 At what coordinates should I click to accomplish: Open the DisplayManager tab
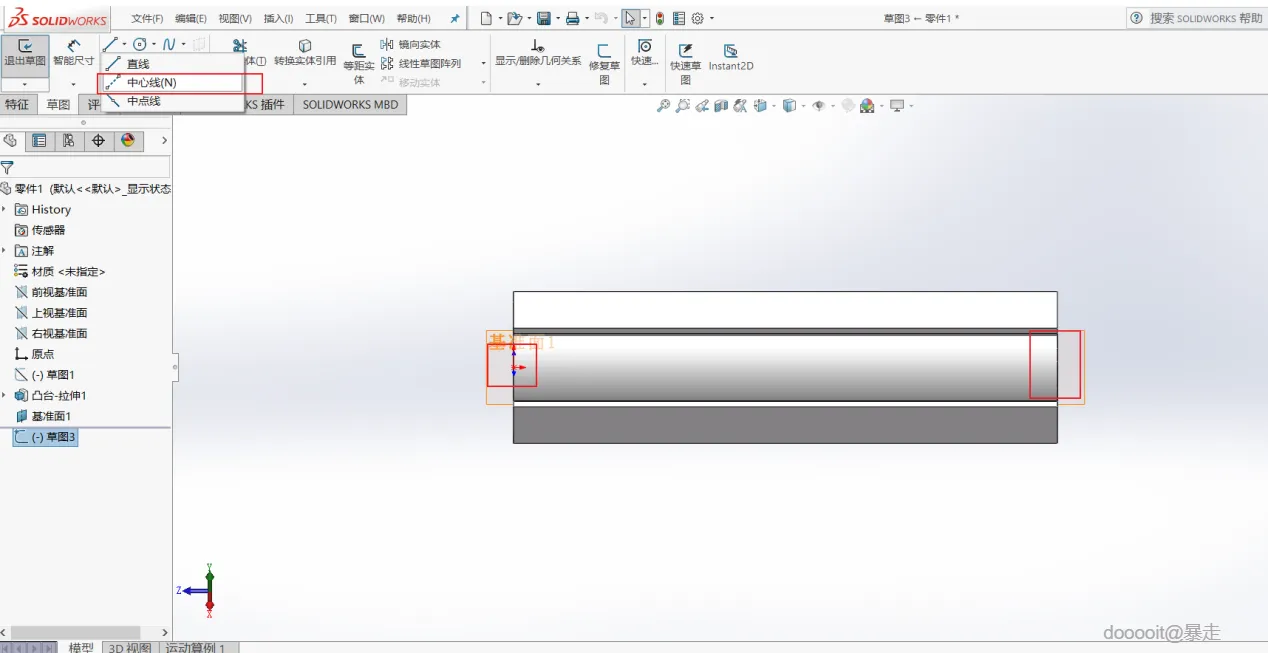tap(127, 141)
